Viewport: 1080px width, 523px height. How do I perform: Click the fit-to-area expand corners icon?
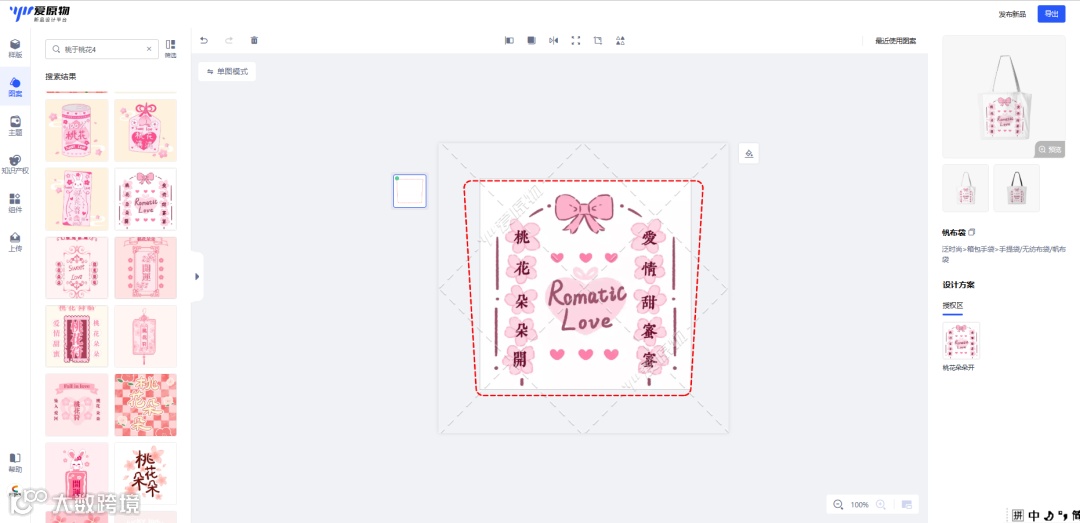click(x=576, y=41)
